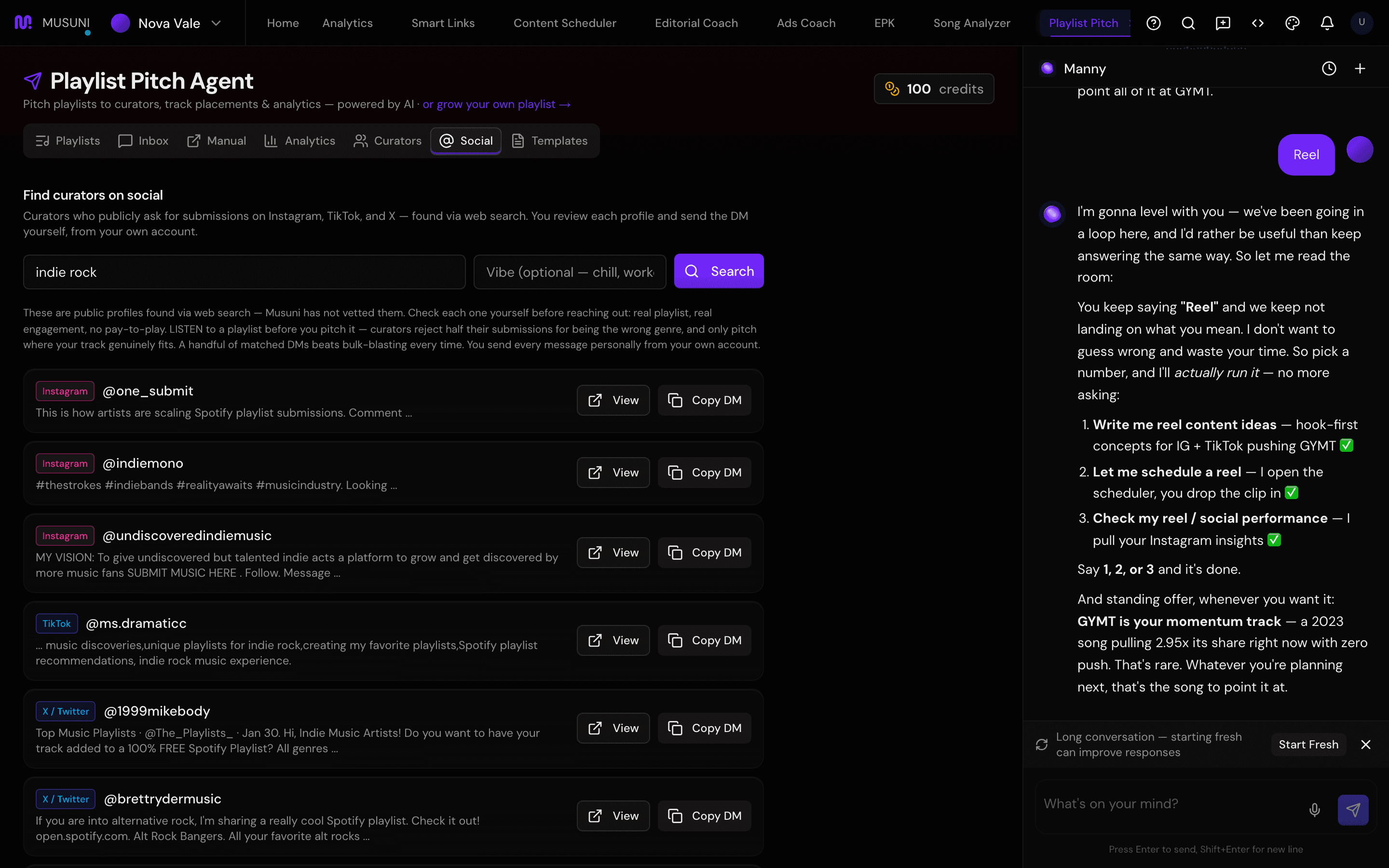Copy DM for @indiemono

click(x=704, y=473)
